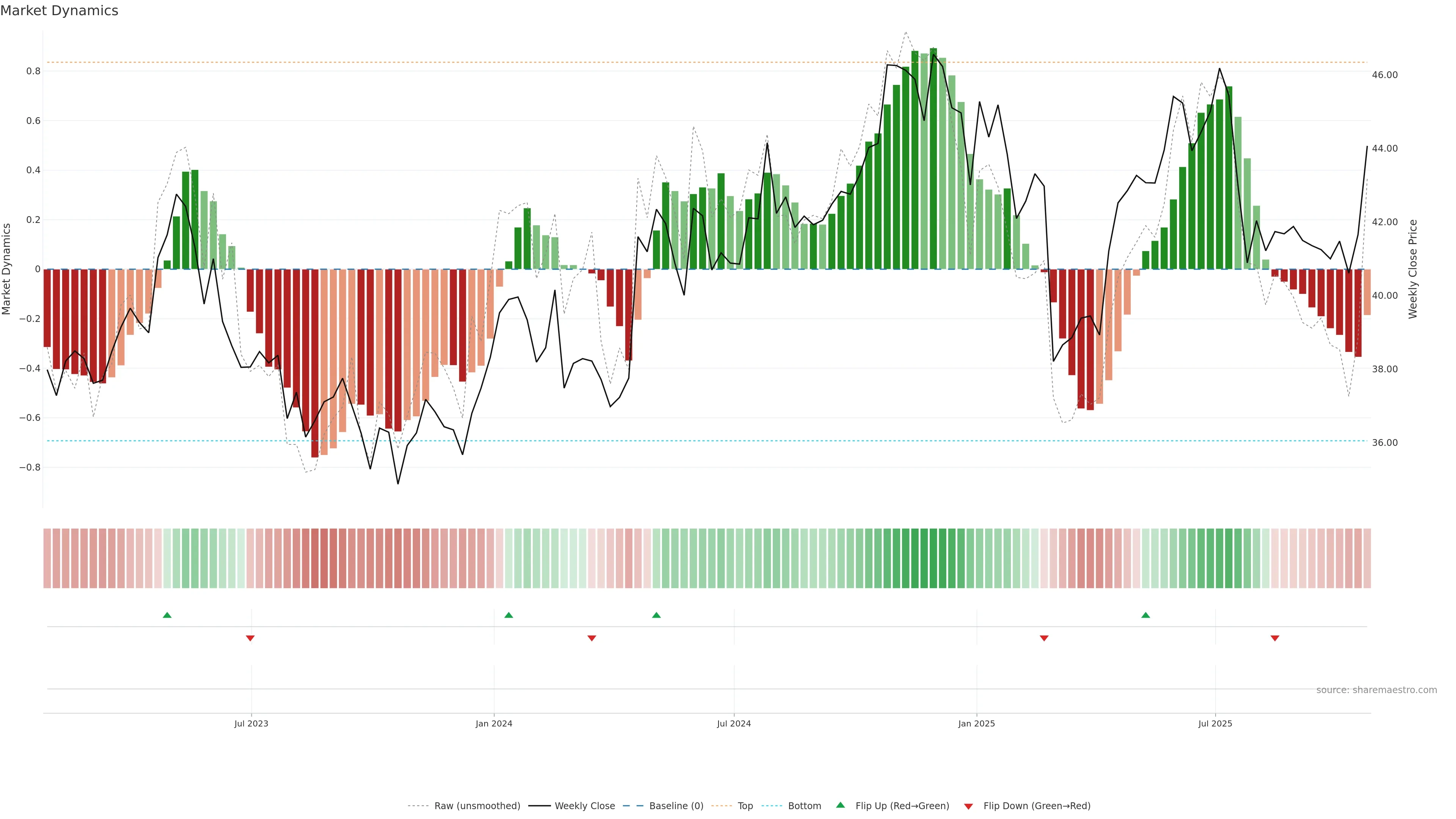The height and width of the screenshot is (819, 1456).
Task: Toggle the Weekly Close legend entry
Action: coord(584,806)
